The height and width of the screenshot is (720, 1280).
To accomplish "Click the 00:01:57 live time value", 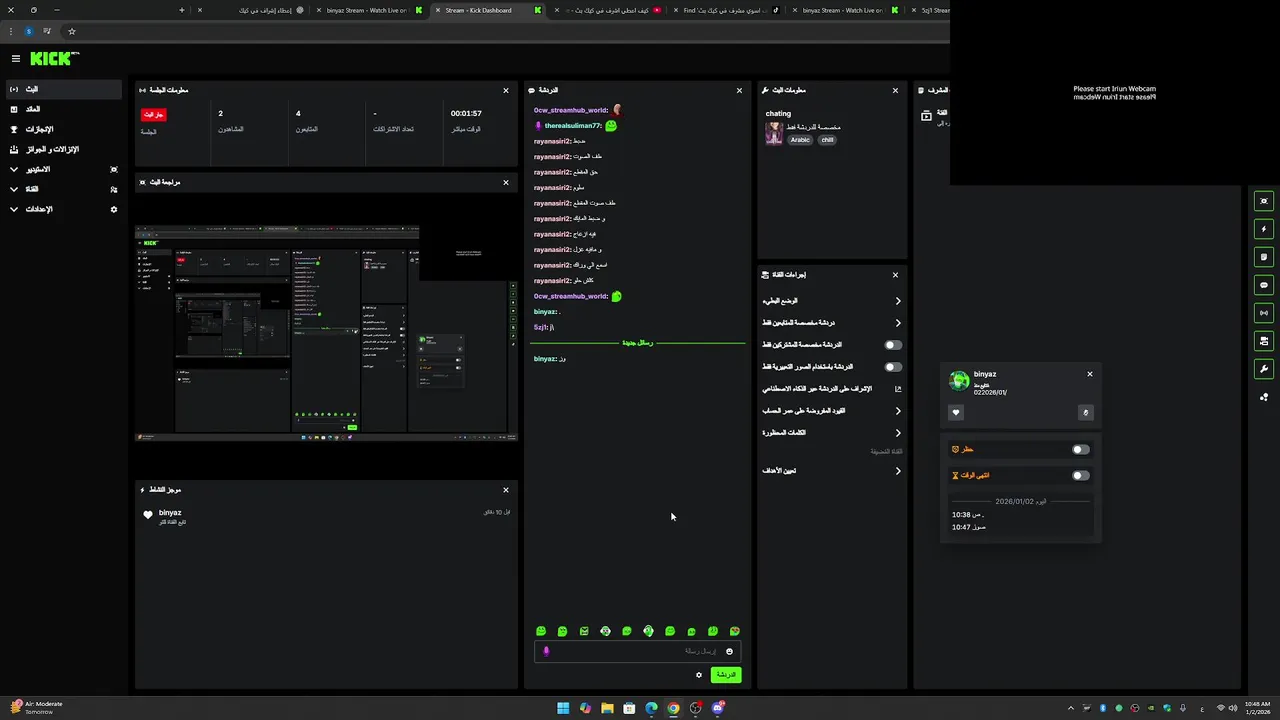I will point(466,114).
